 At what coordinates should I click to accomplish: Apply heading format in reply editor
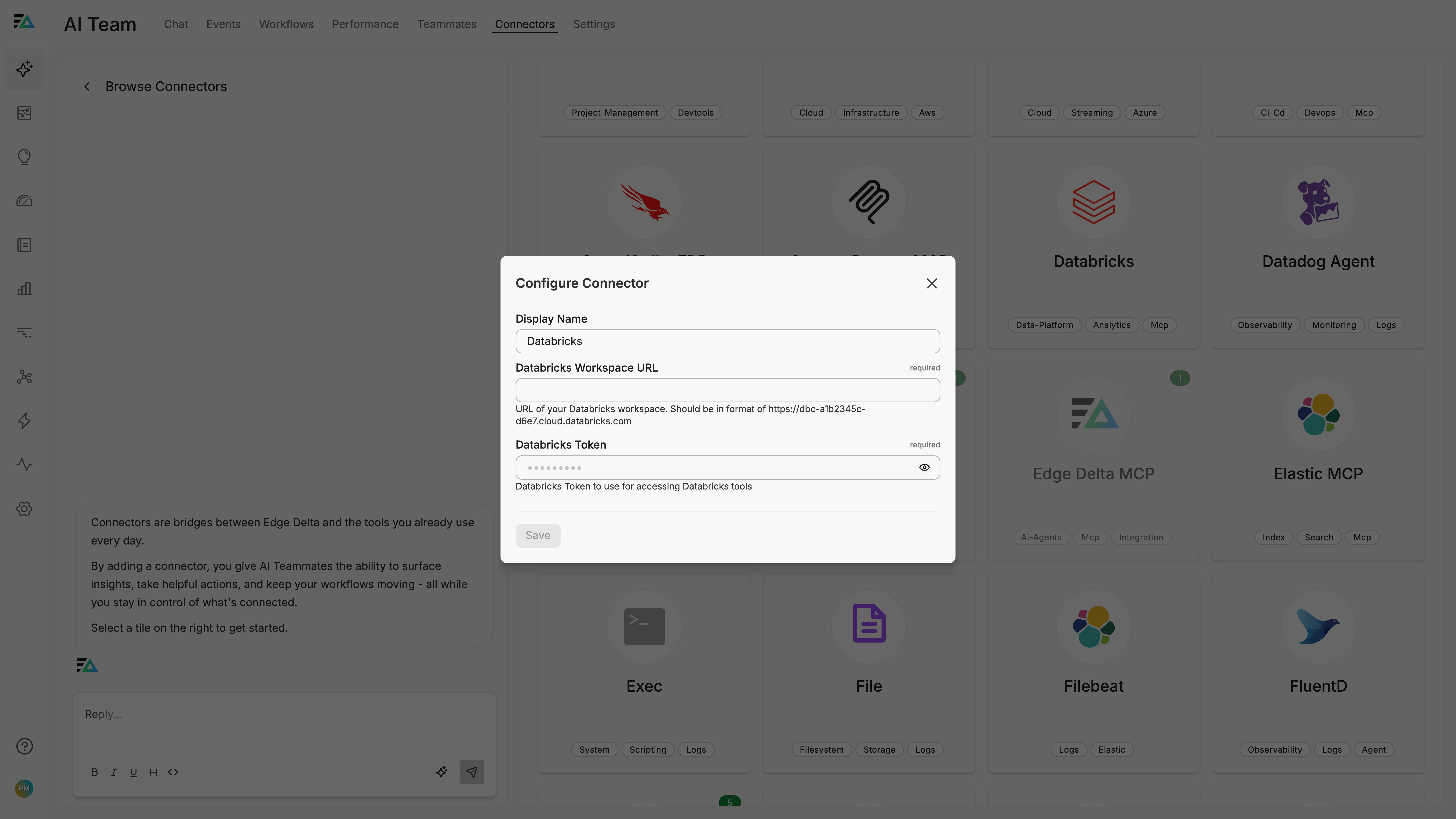(x=153, y=772)
